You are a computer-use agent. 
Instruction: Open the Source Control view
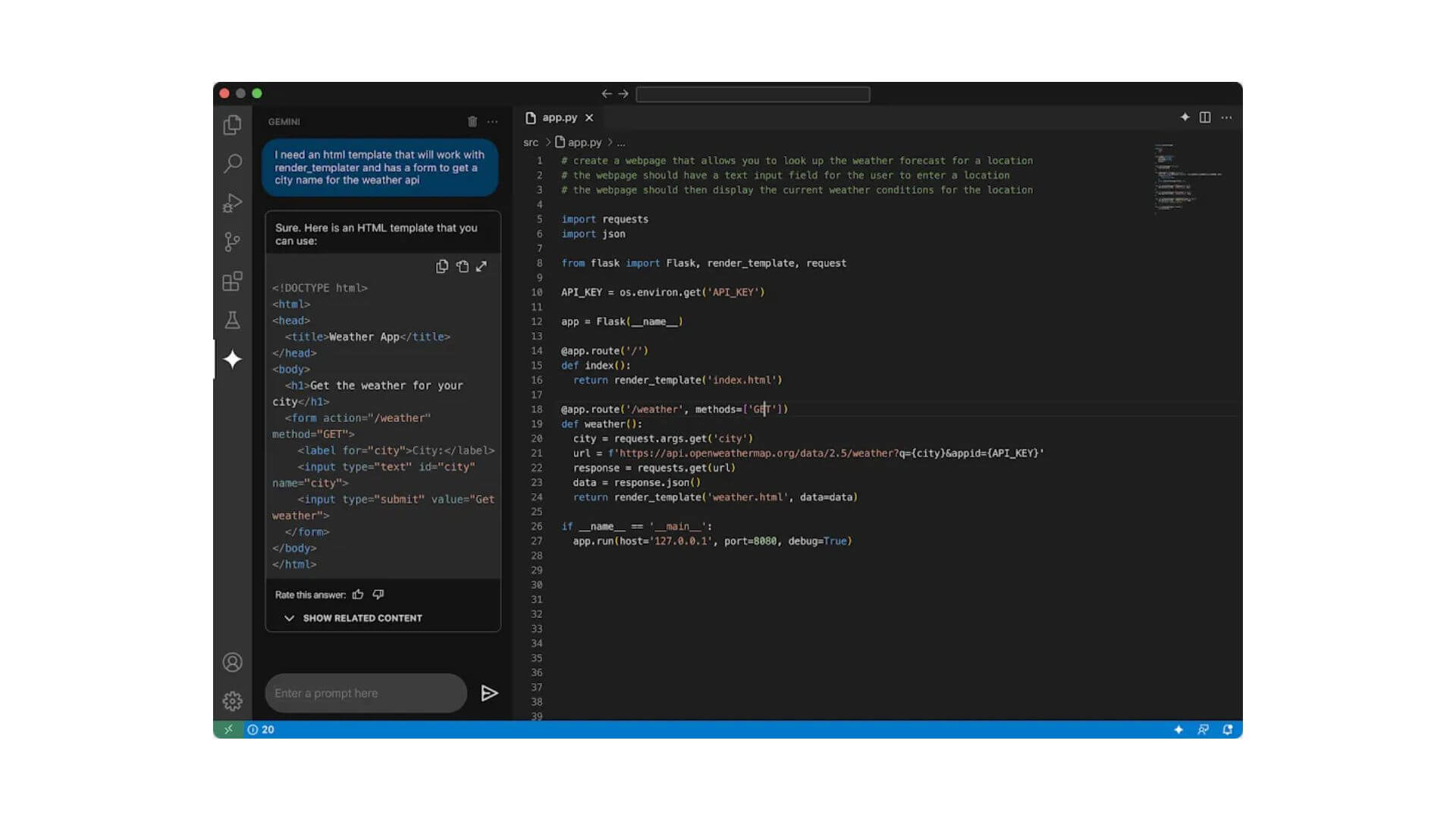(233, 242)
